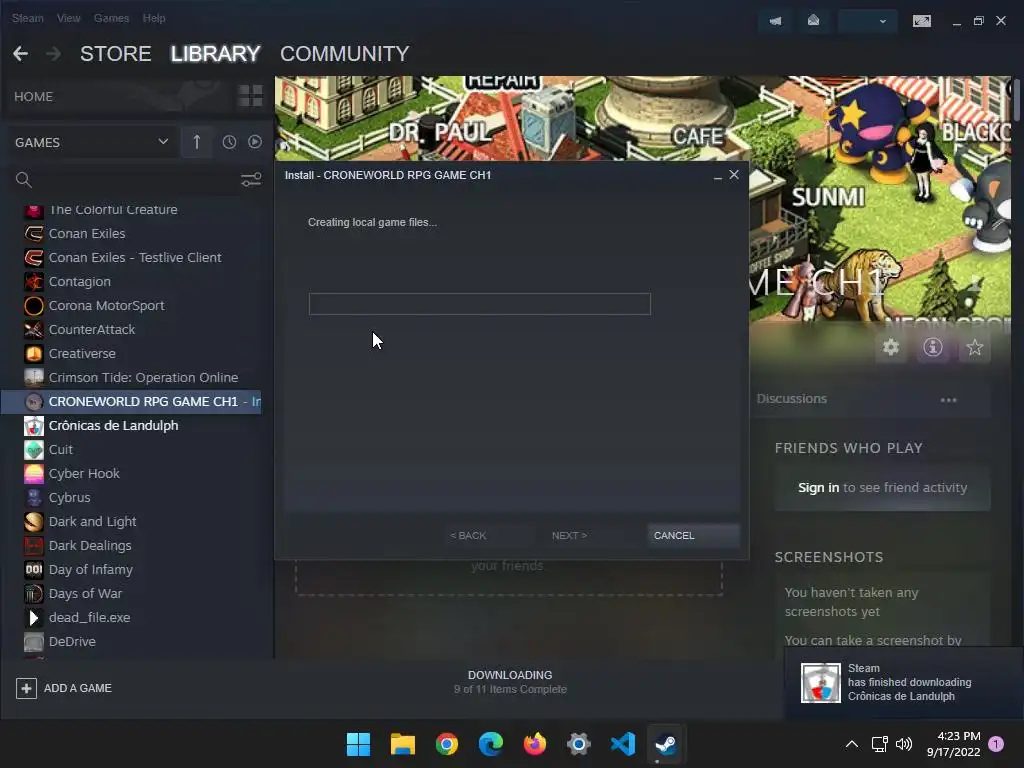Viewport: 1024px width, 768px height.
Task: Launch Google Chrome from taskbar
Action: click(447, 744)
